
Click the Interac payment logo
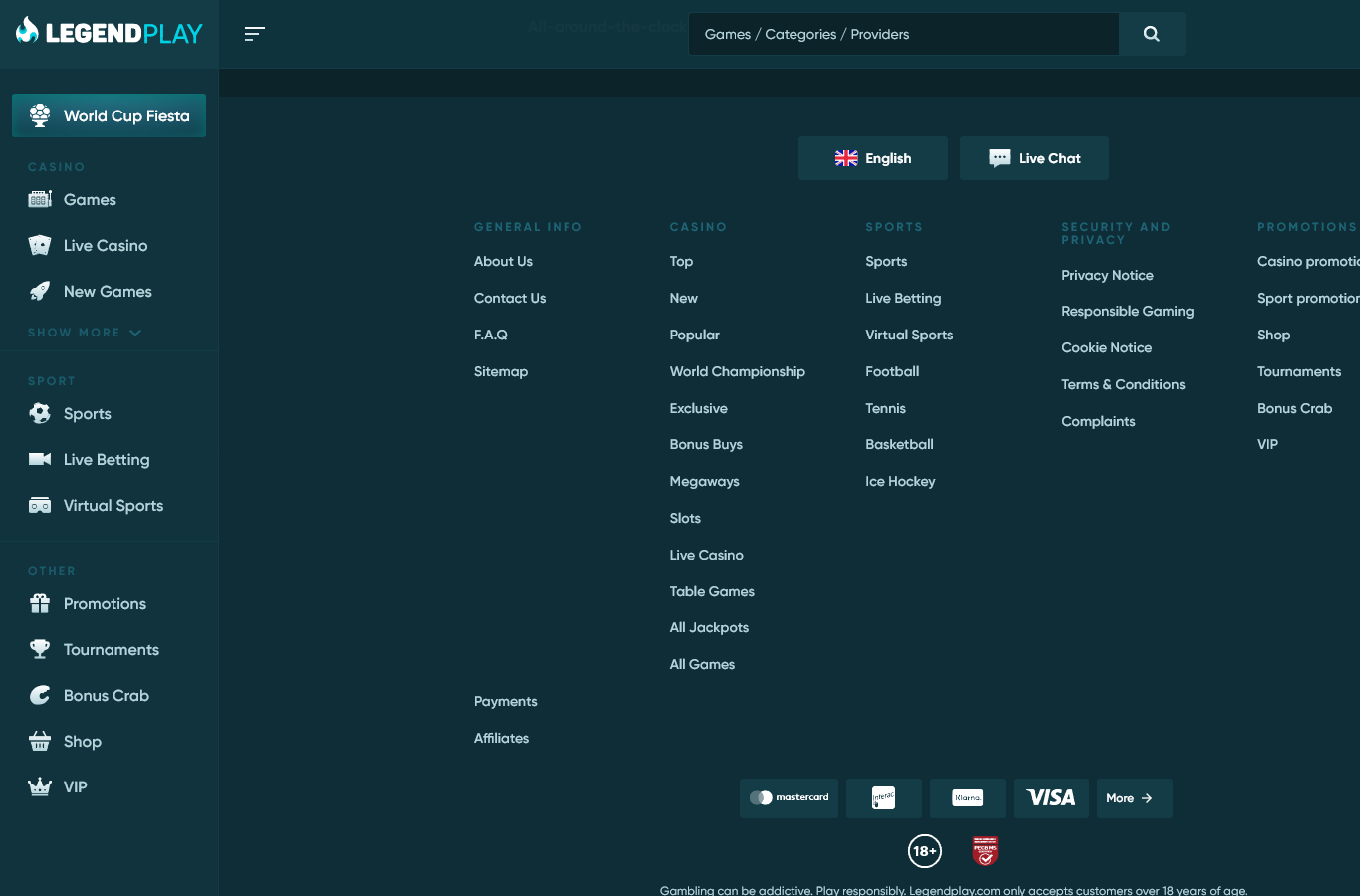pyautogui.click(x=884, y=798)
